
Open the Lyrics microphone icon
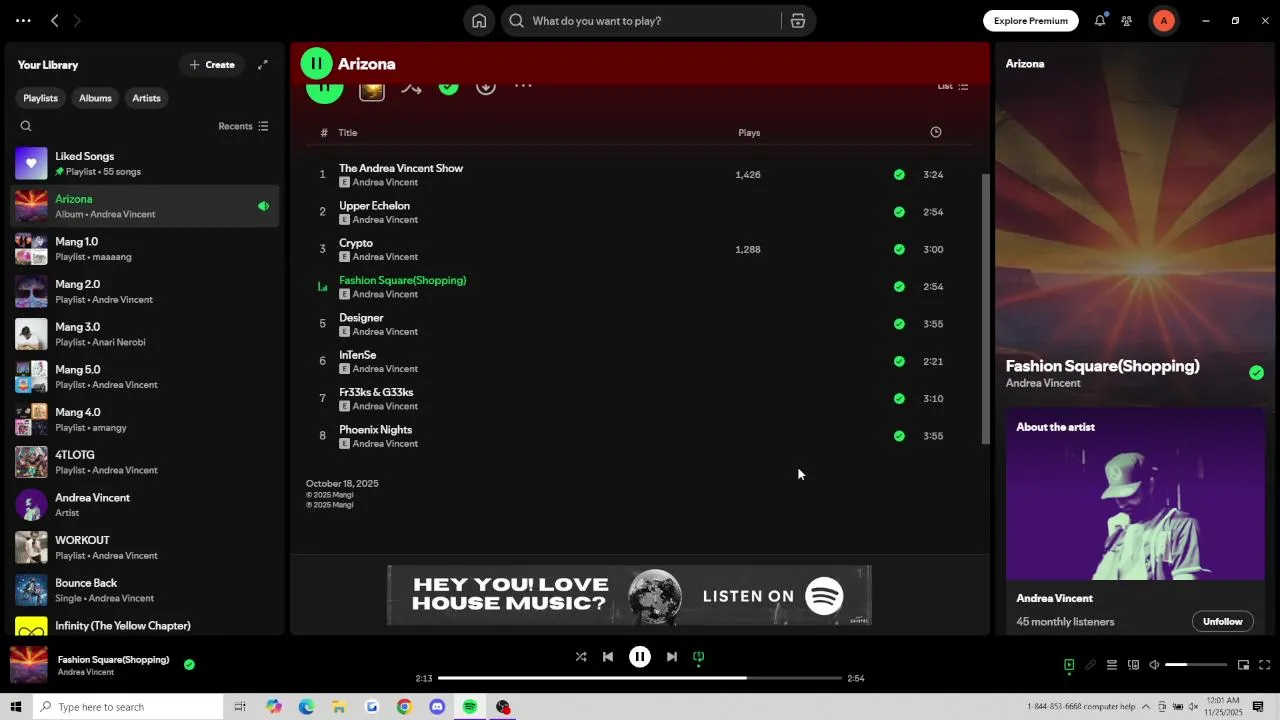(1091, 665)
